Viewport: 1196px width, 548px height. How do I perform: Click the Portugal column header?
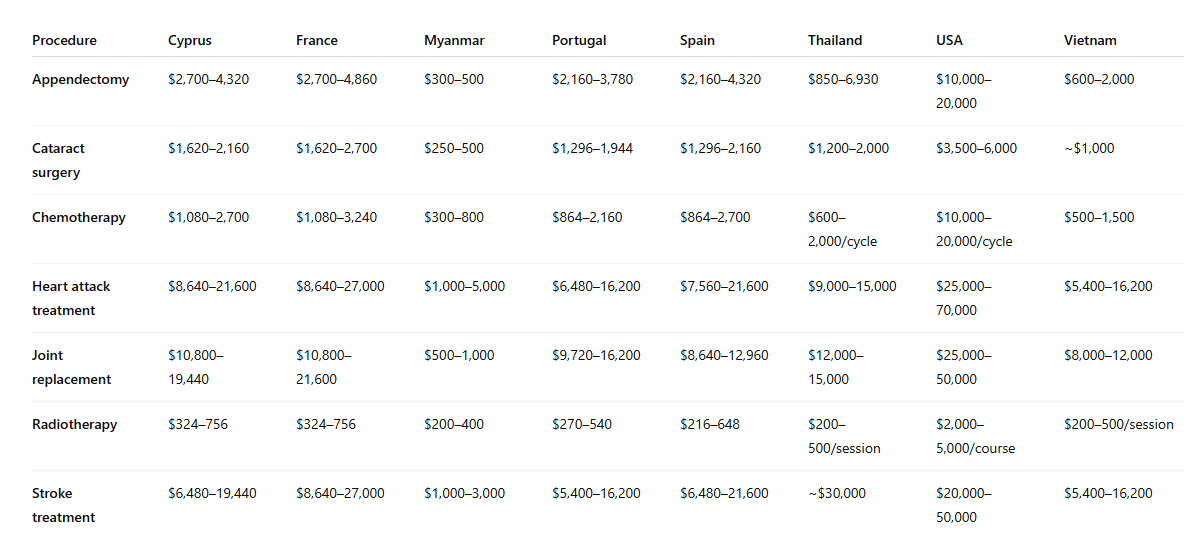point(579,40)
